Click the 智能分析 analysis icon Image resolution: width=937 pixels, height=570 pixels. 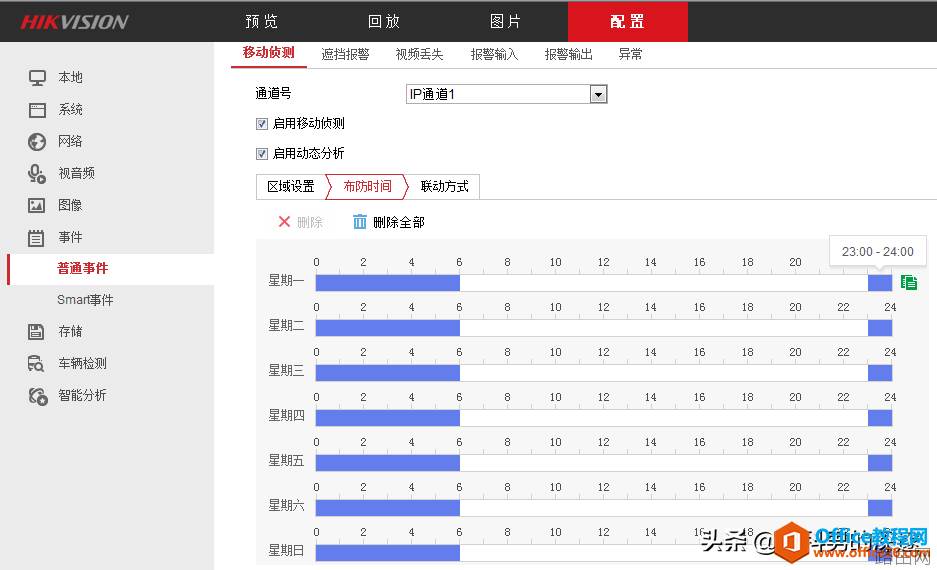point(38,396)
